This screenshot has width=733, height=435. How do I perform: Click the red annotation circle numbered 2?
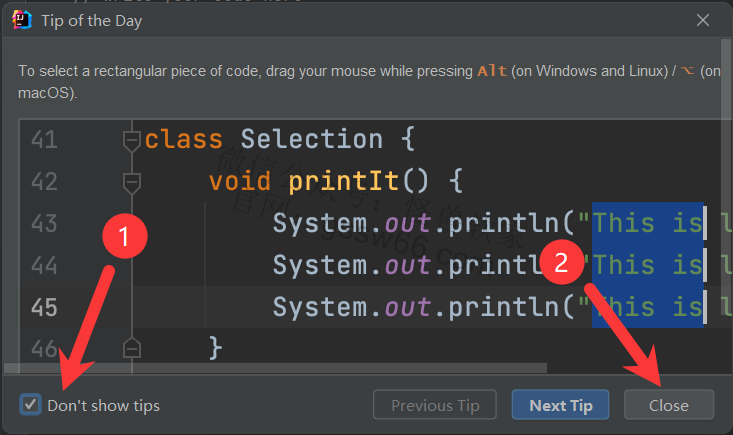(x=561, y=263)
